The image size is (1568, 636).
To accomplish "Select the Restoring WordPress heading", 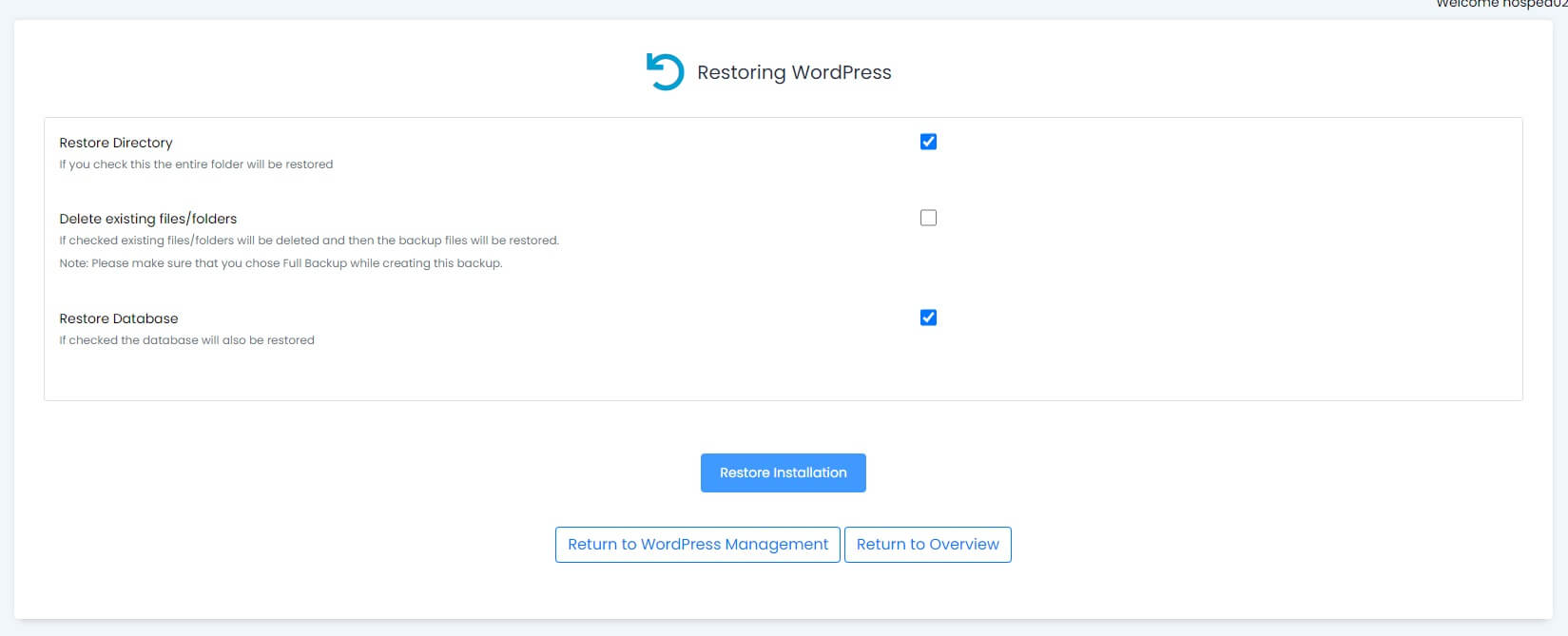I will 794,72.
